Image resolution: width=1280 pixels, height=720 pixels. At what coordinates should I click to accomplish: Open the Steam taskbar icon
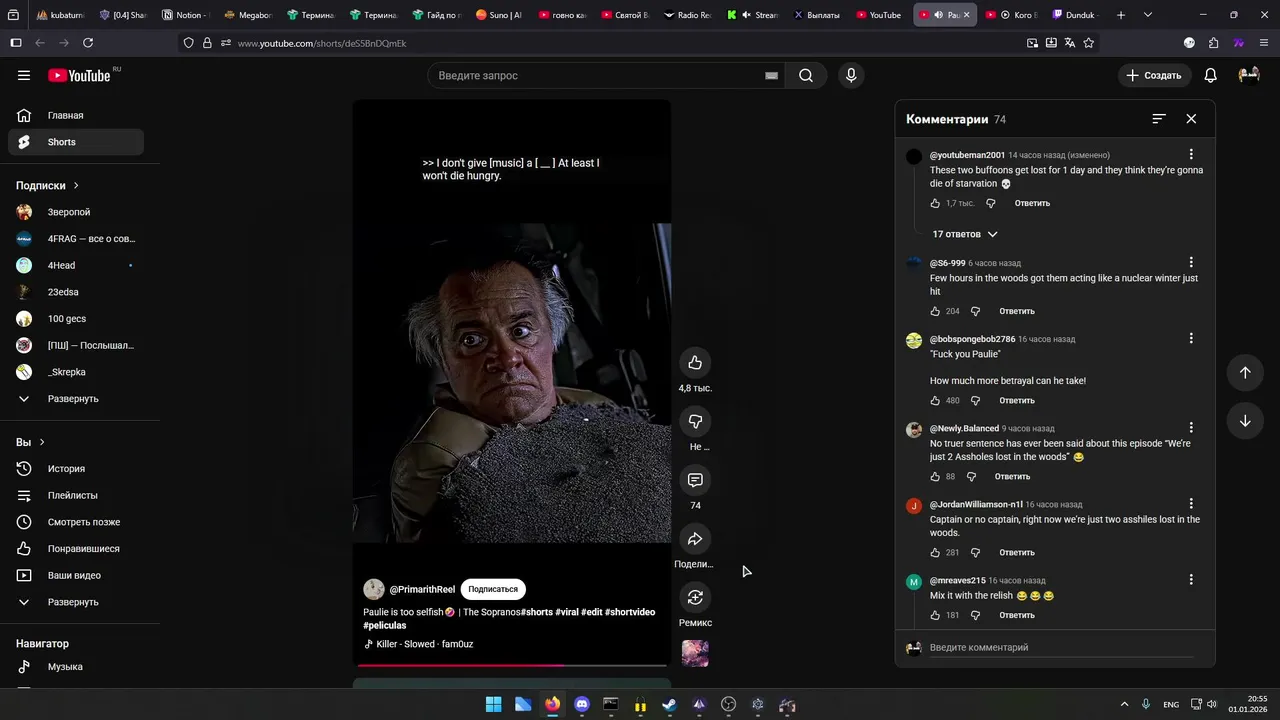click(670, 704)
